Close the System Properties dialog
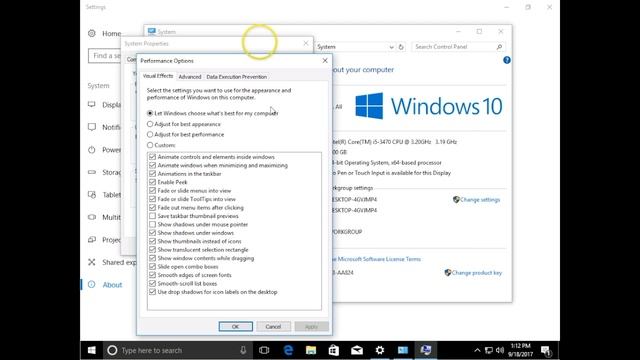The height and width of the screenshot is (360, 640). [306, 43]
